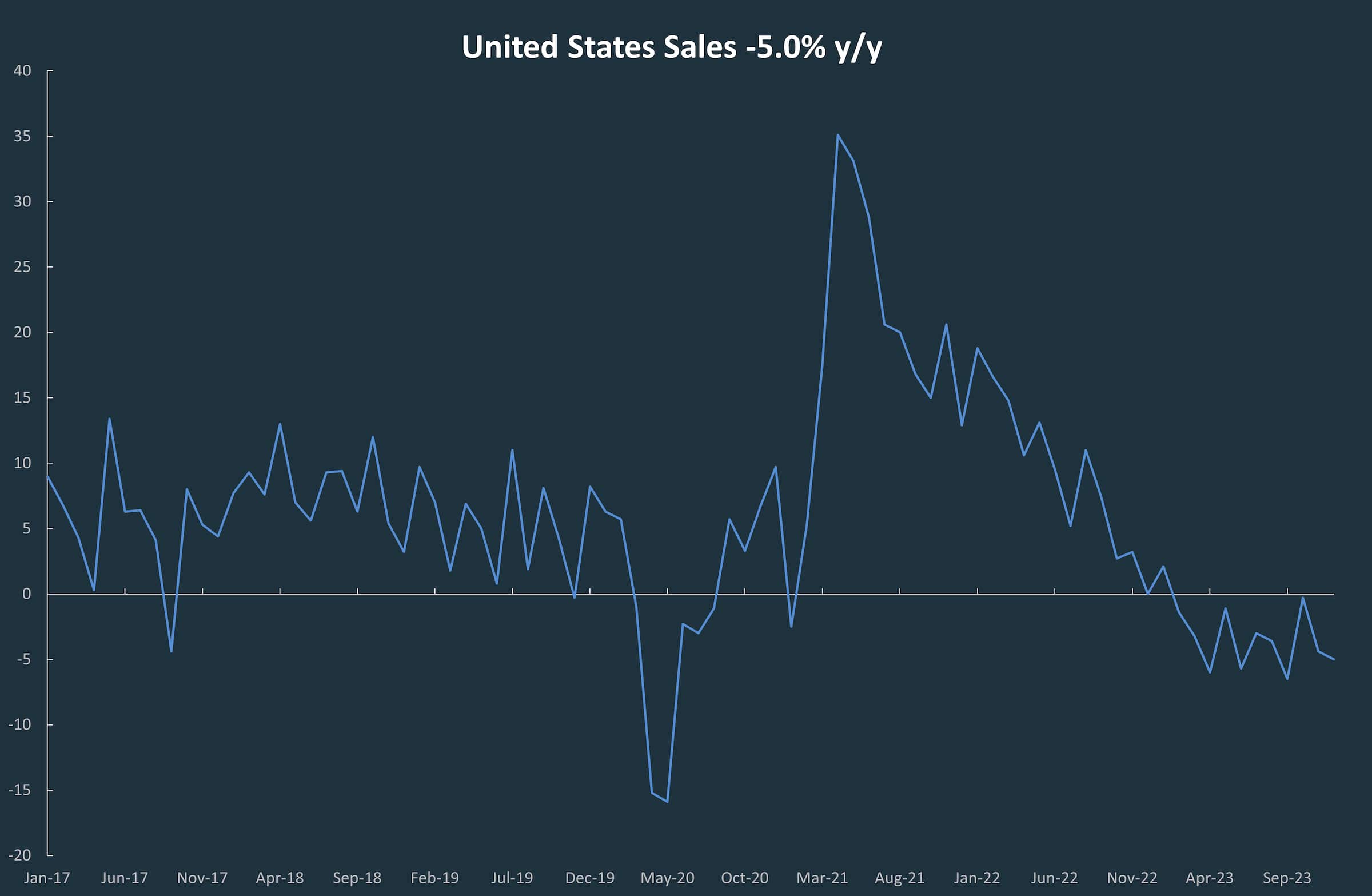Click the lowest trough of the sales line
Image resolution: width=1372 pixels, height=896 pixels.
(668, 802)
